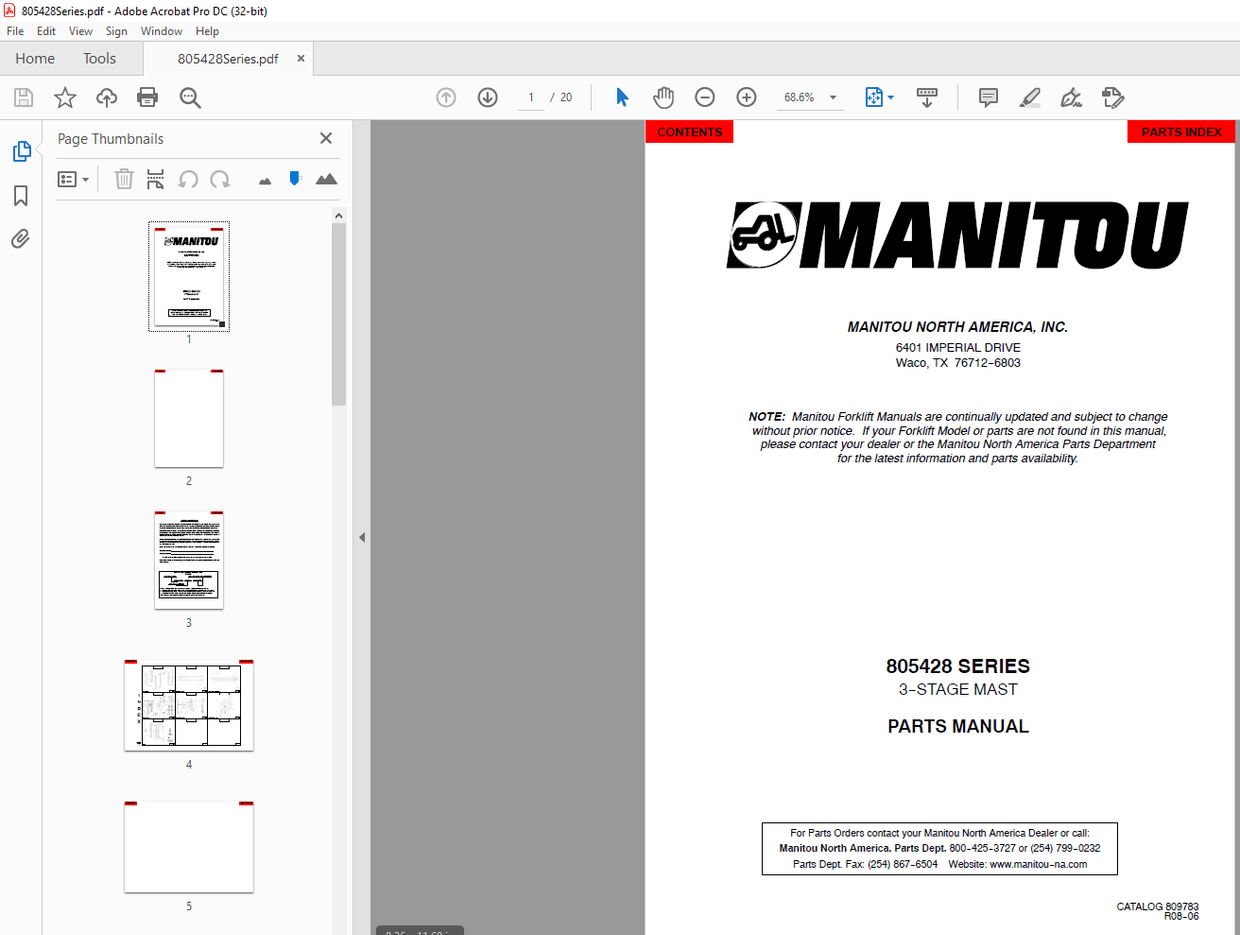Viewport: 1240px width, 935px height.
Task: Switch to the Tools tab
Action: click(x=99, y=58)
